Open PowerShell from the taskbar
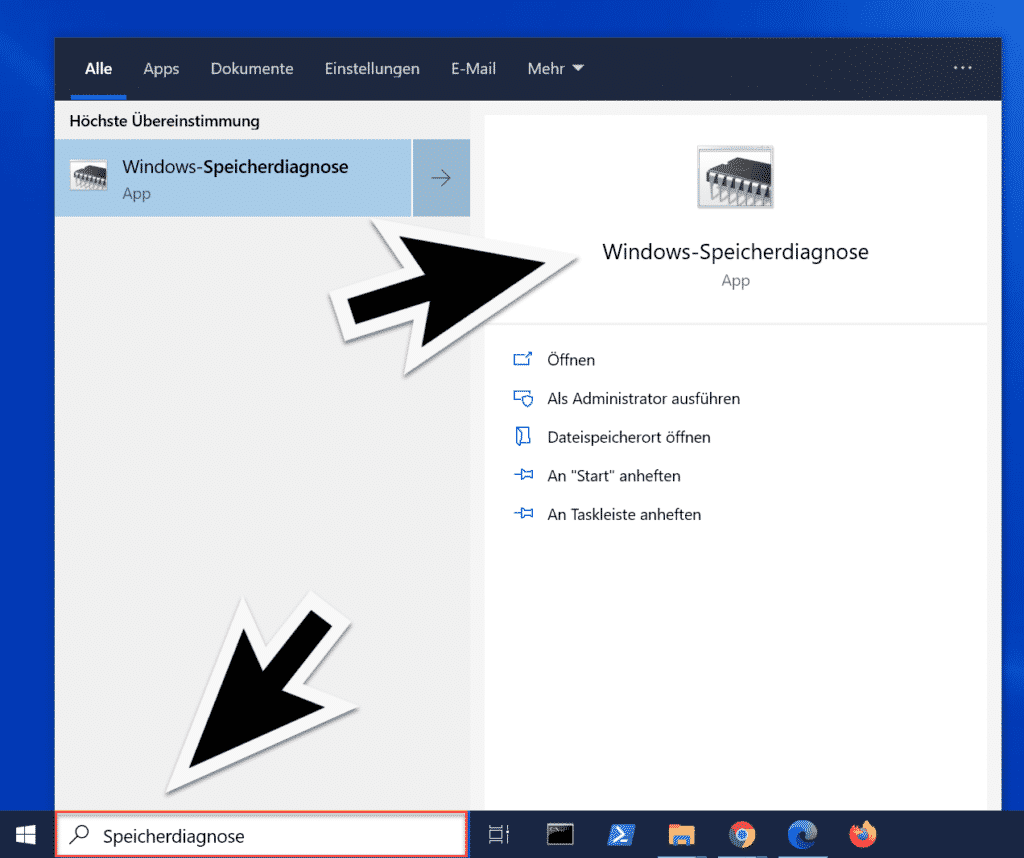This screenshot has width=1024, height=858. [x=620, y=834]
